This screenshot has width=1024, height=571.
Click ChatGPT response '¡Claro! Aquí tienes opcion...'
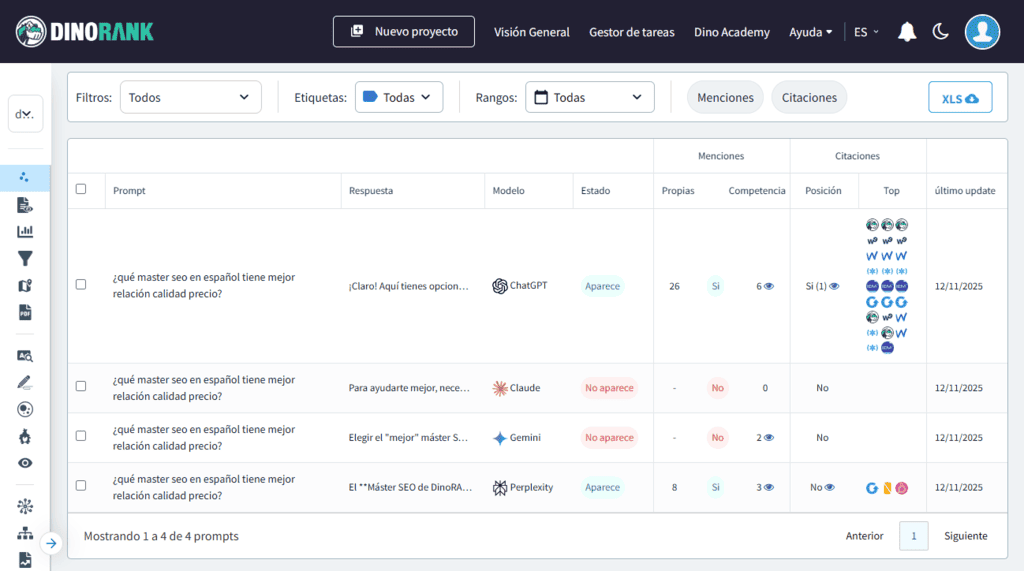(408, 286)
